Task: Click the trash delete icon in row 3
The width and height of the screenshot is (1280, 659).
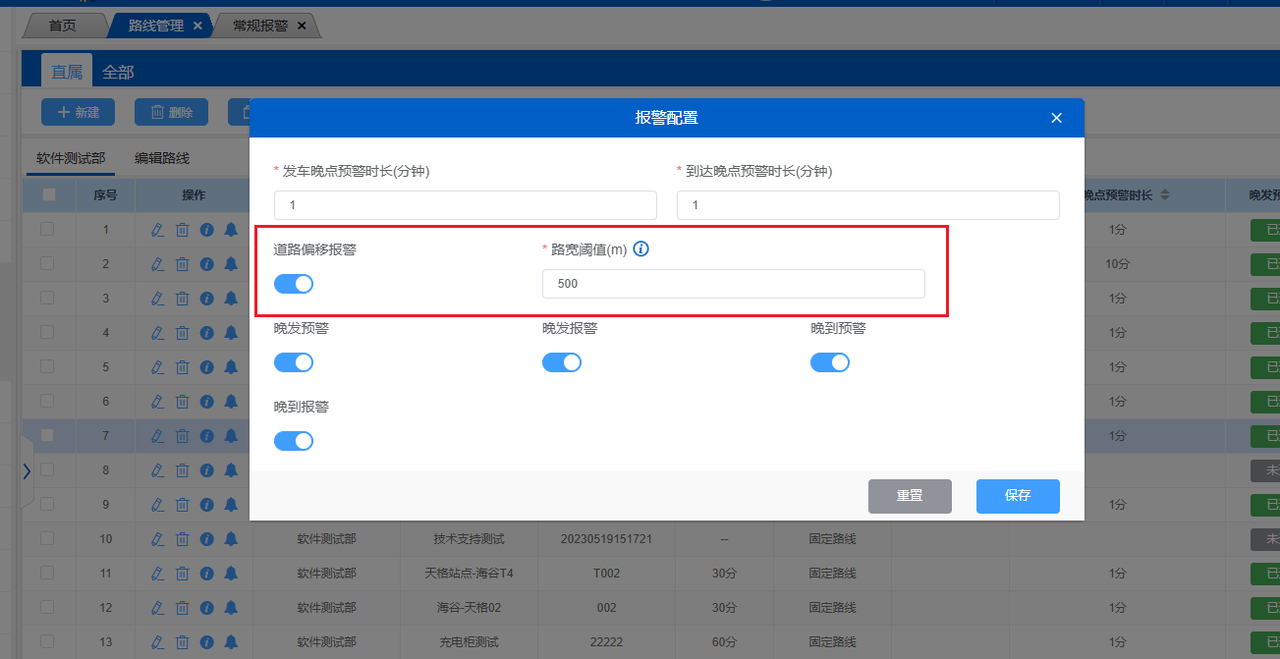Action: click(182, 299)
